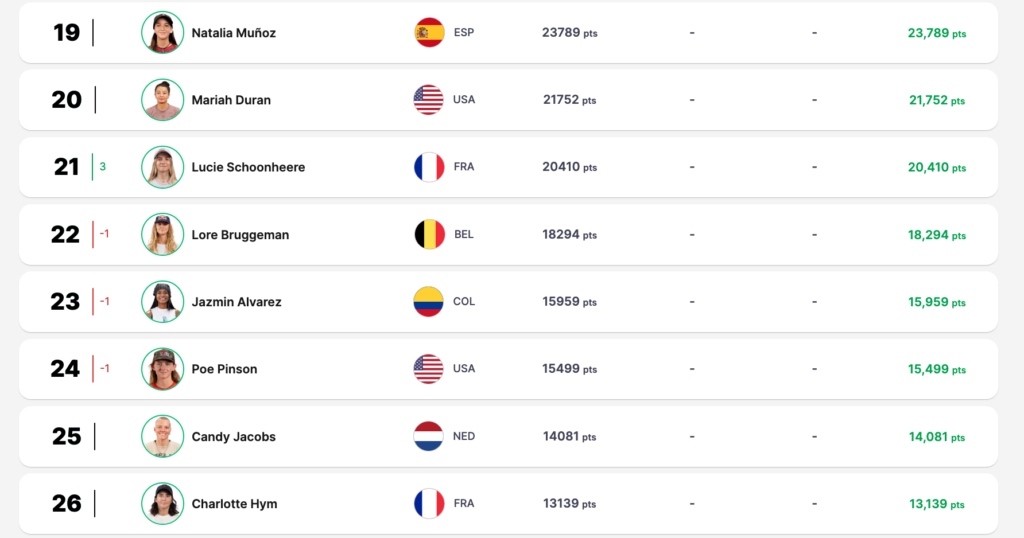Open Jazmin Alvarez's name link
The width and height of the screenshot is (1024, 538).
point(236,302)
